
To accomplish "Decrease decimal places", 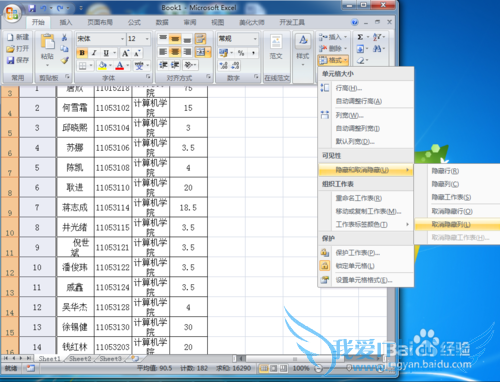I will pyautogui.click(x=235, y=65).
